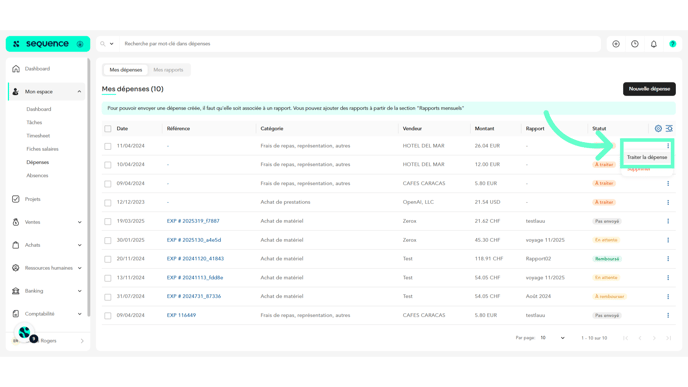Open the search scope dropdown arrow
The height and width of the screenshot is (387, 688).
point(111,44)
